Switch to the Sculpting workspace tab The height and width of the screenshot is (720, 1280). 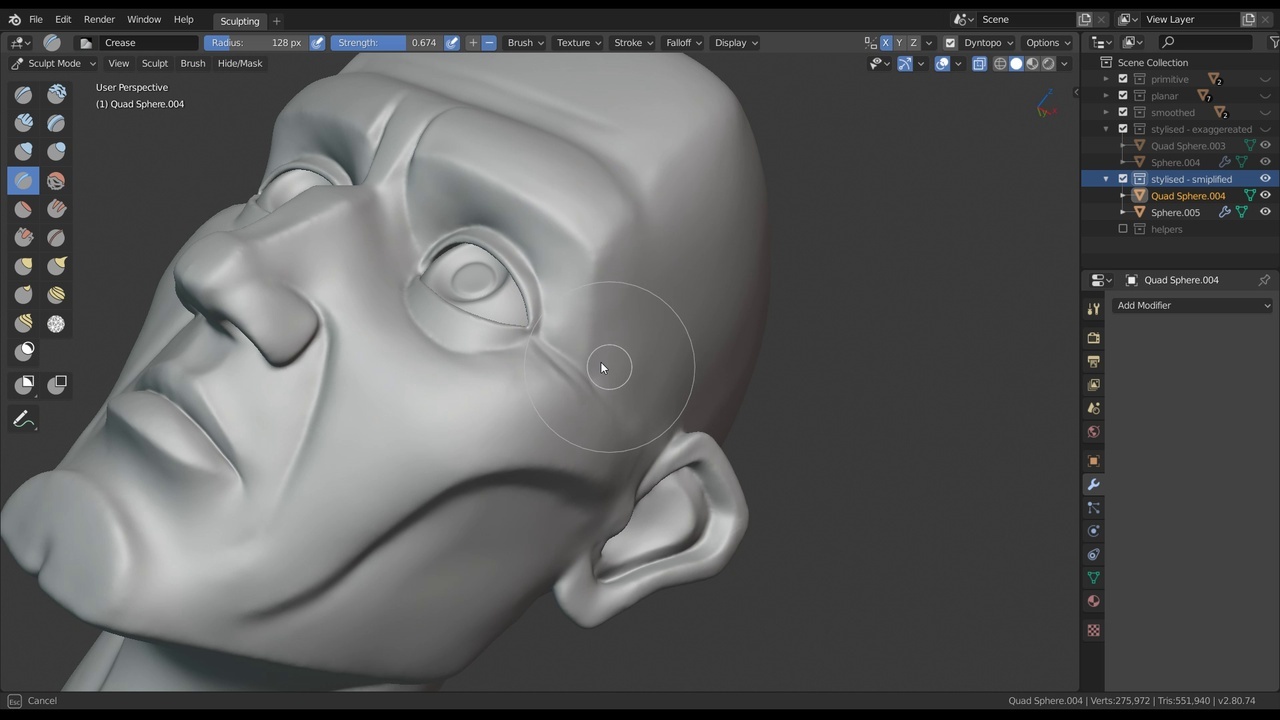(239, 20)
